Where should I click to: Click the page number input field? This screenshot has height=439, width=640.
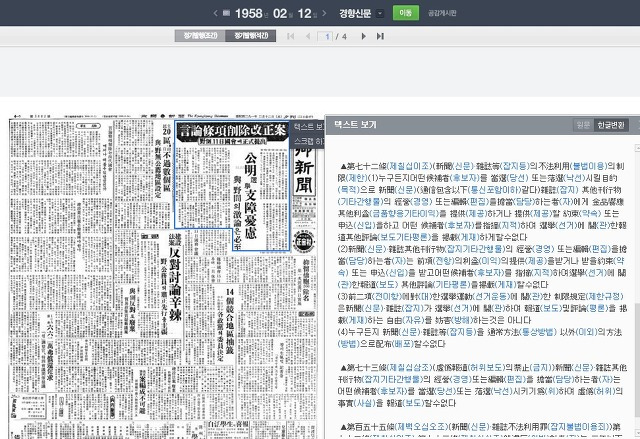[x=325, y=37]
